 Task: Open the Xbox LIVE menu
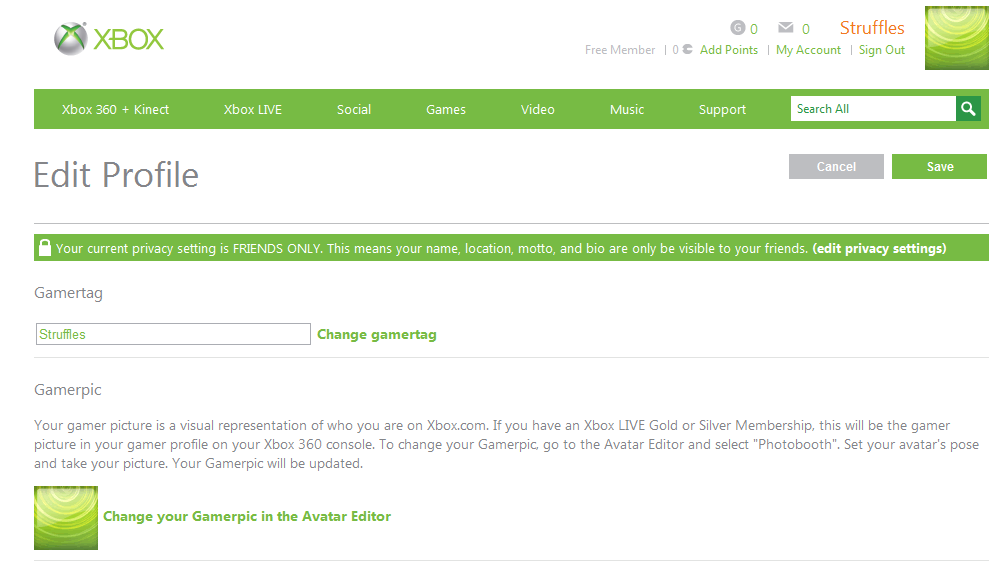tap(253, 109)
